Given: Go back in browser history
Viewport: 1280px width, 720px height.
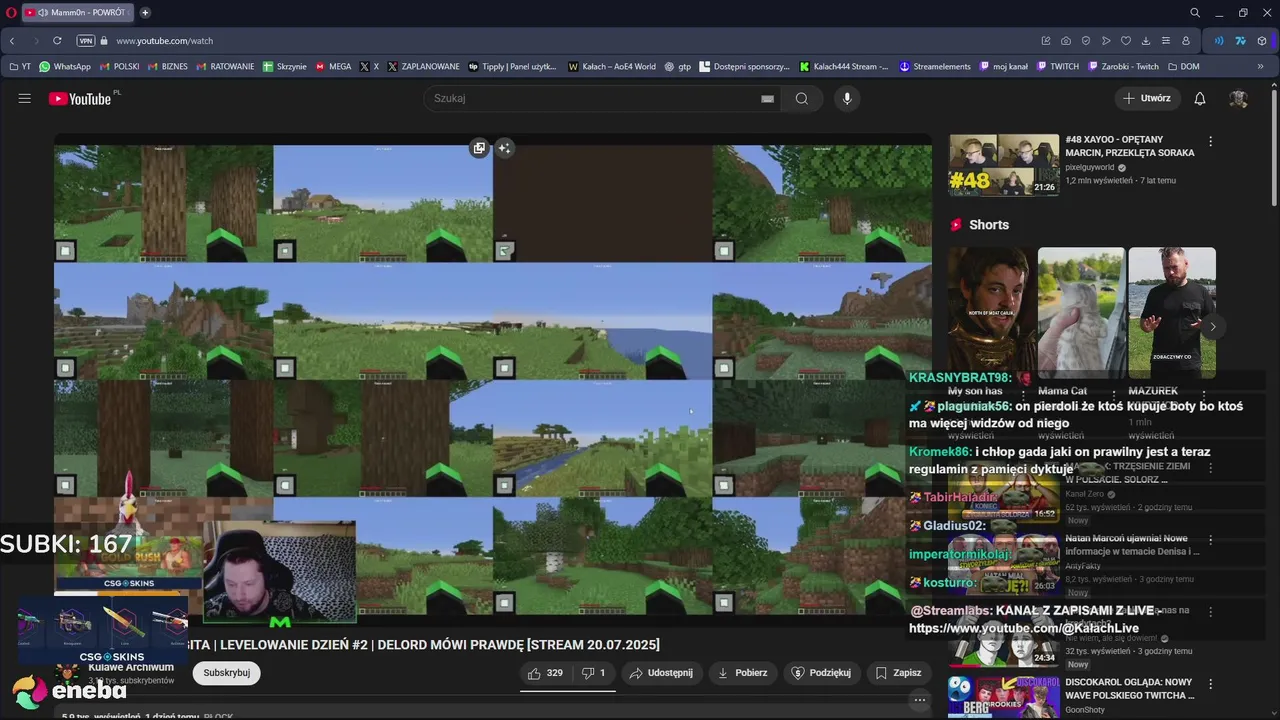Looking at the screenshot, I should [x=12, y=41].
